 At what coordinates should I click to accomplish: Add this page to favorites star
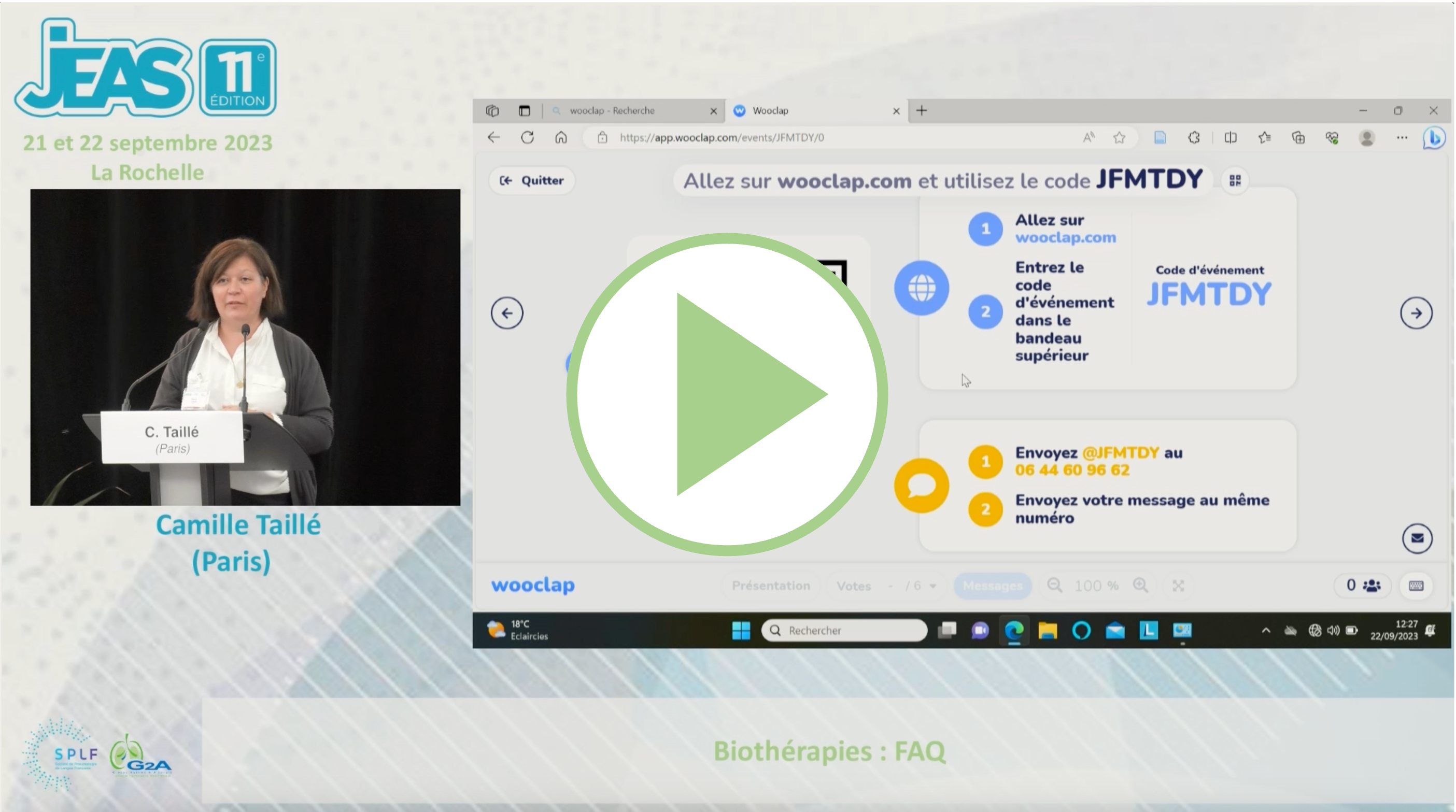(x=1119, y=137)
